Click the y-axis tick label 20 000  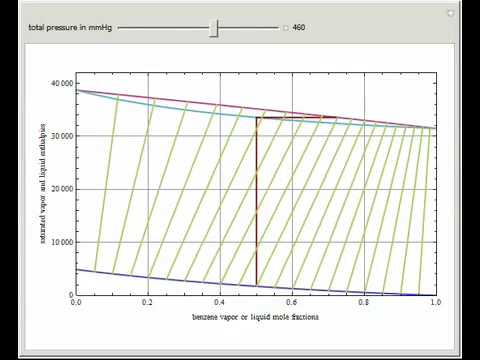coord(62,189)
